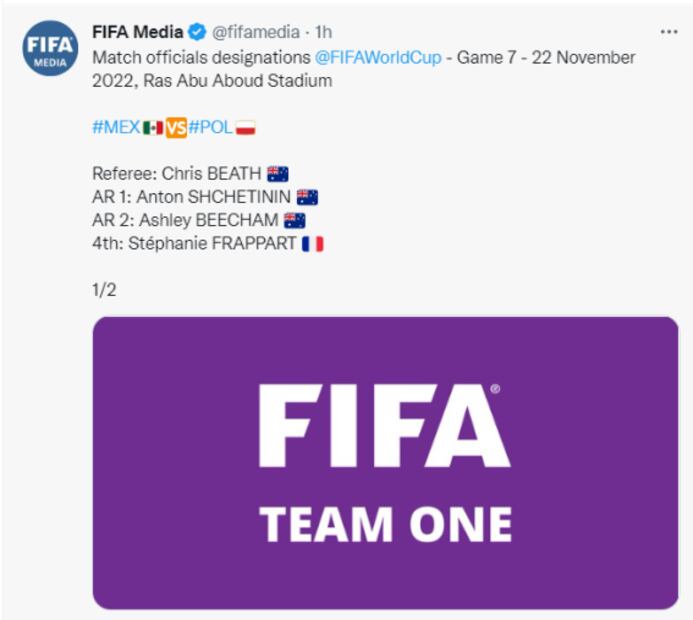Expand the FIFA Team One image
This screenshot has height=620, width=693.
click(385, 462)
